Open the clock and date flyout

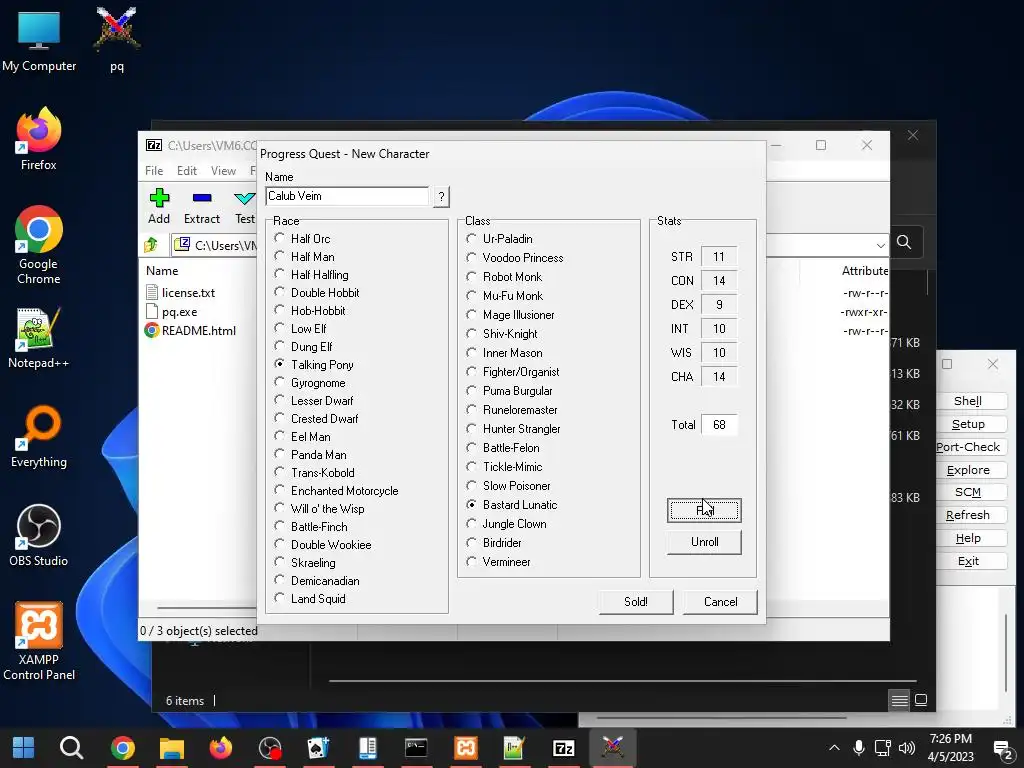click(x=951, y=748)
